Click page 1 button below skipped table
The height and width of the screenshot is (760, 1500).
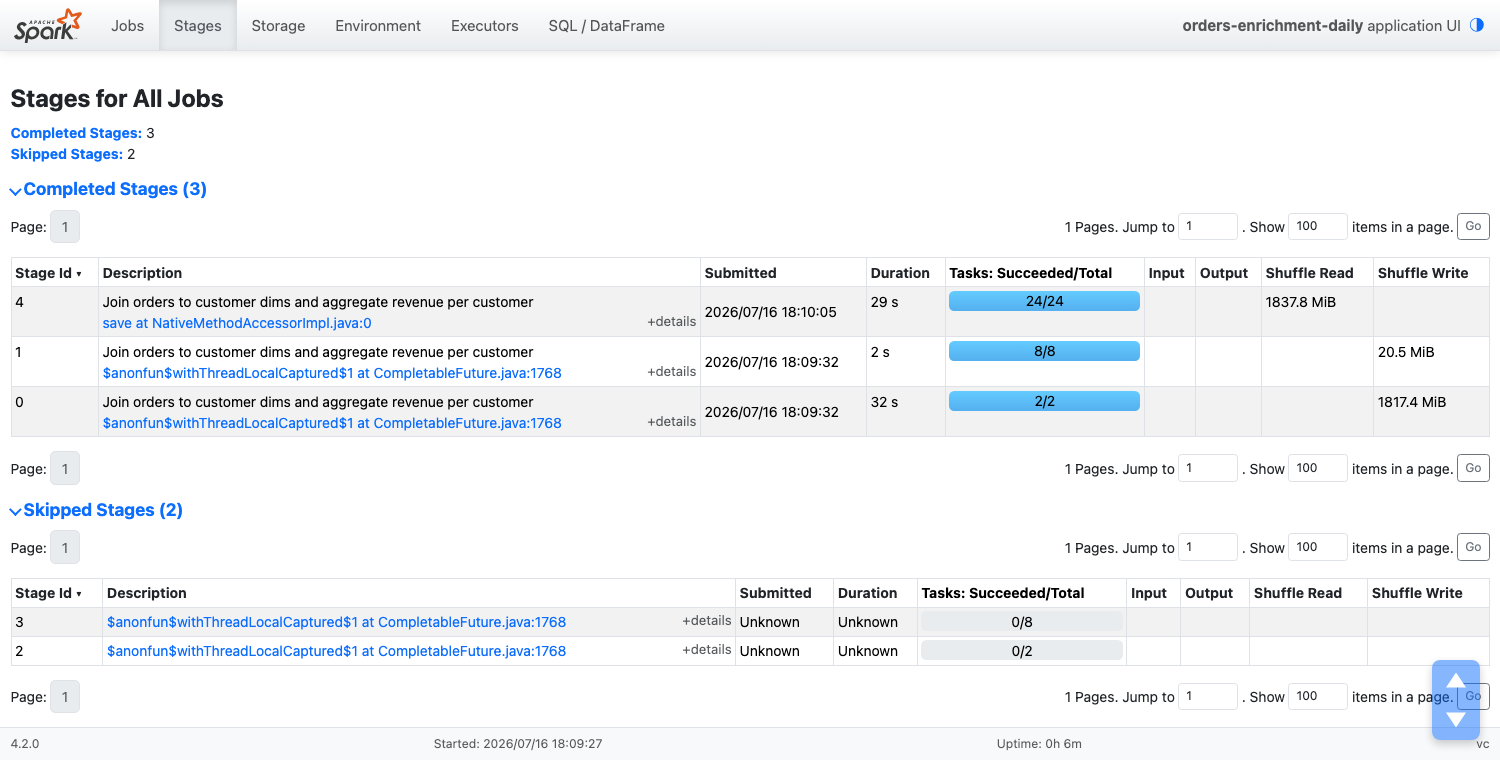pos(65,696)
